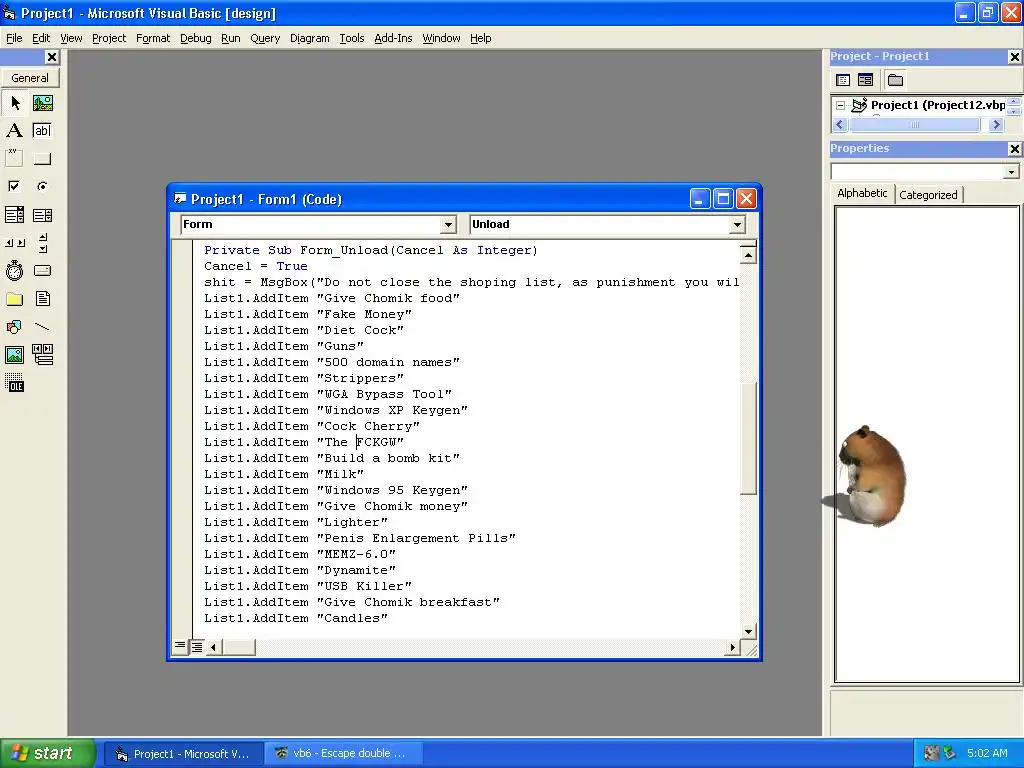
Task: Select the Data control tool
Action: (43, 355)
